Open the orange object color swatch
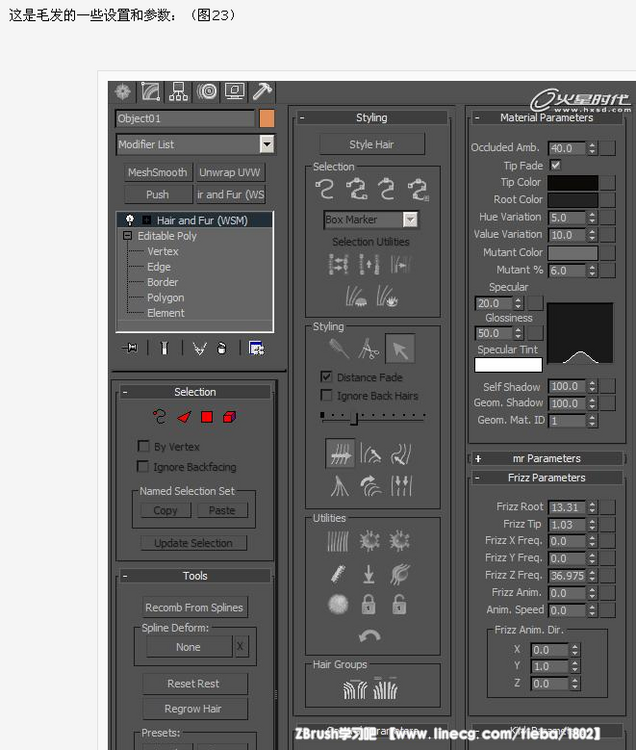The width and height of the screenshot is (636, 750). tap(267, 119)
